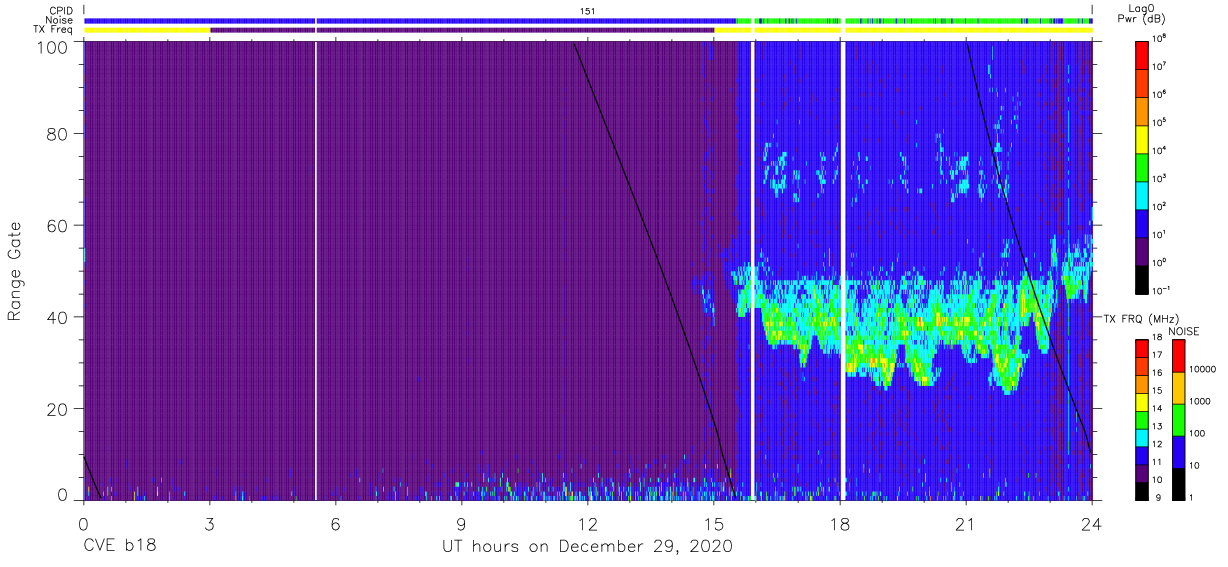Click the CPID value 151

(x=588, y=11)
